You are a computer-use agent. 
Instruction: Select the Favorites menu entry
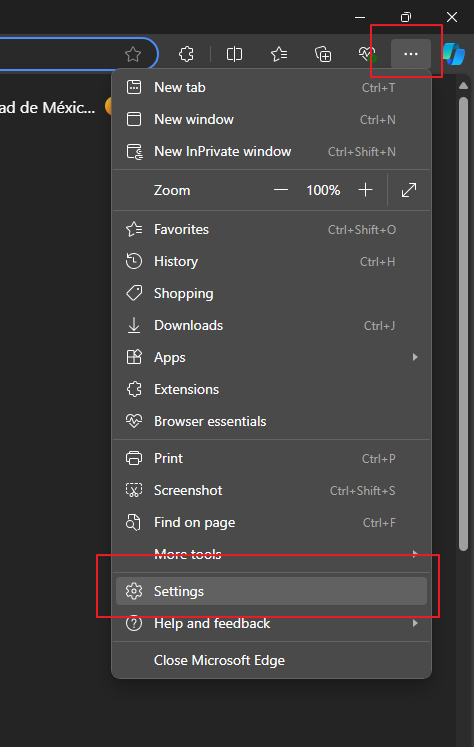(x=272, y=230)
